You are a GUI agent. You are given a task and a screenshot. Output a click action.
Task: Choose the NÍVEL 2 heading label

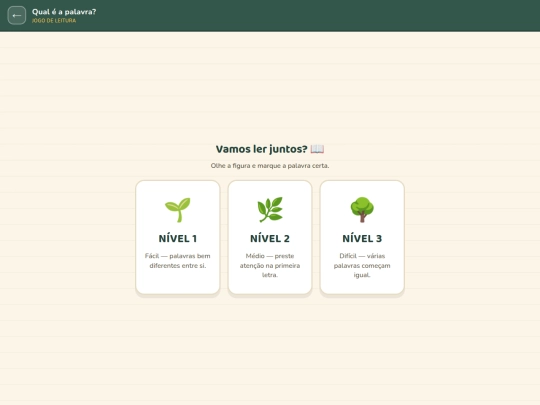point(270,238)
